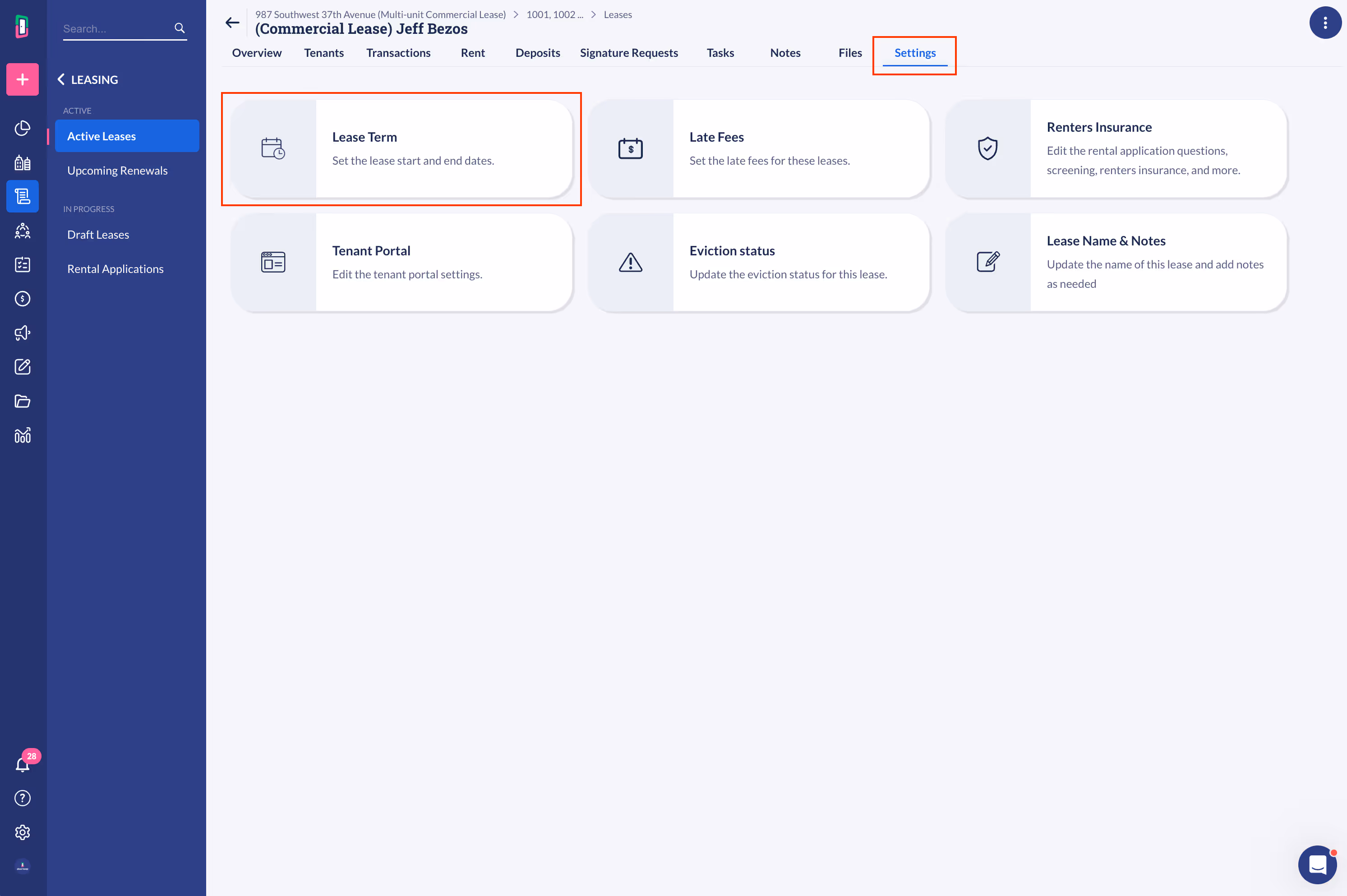
Task: Open the announcements megaphone icon
Action: coord(22,333)
